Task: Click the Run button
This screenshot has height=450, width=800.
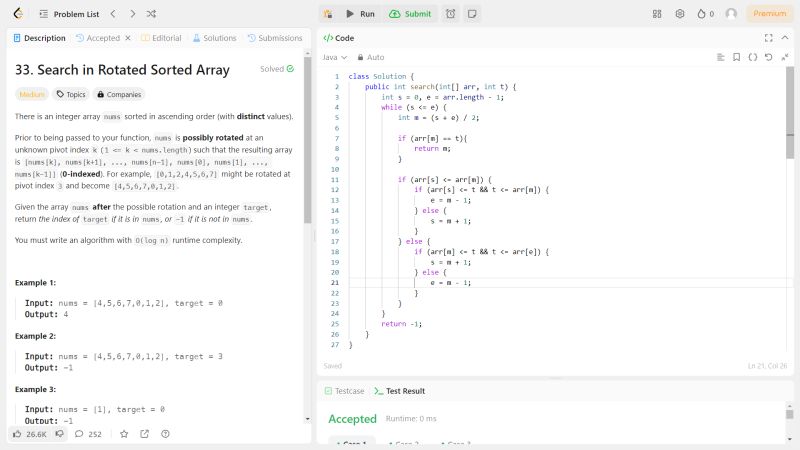Action: pos(360,14)
